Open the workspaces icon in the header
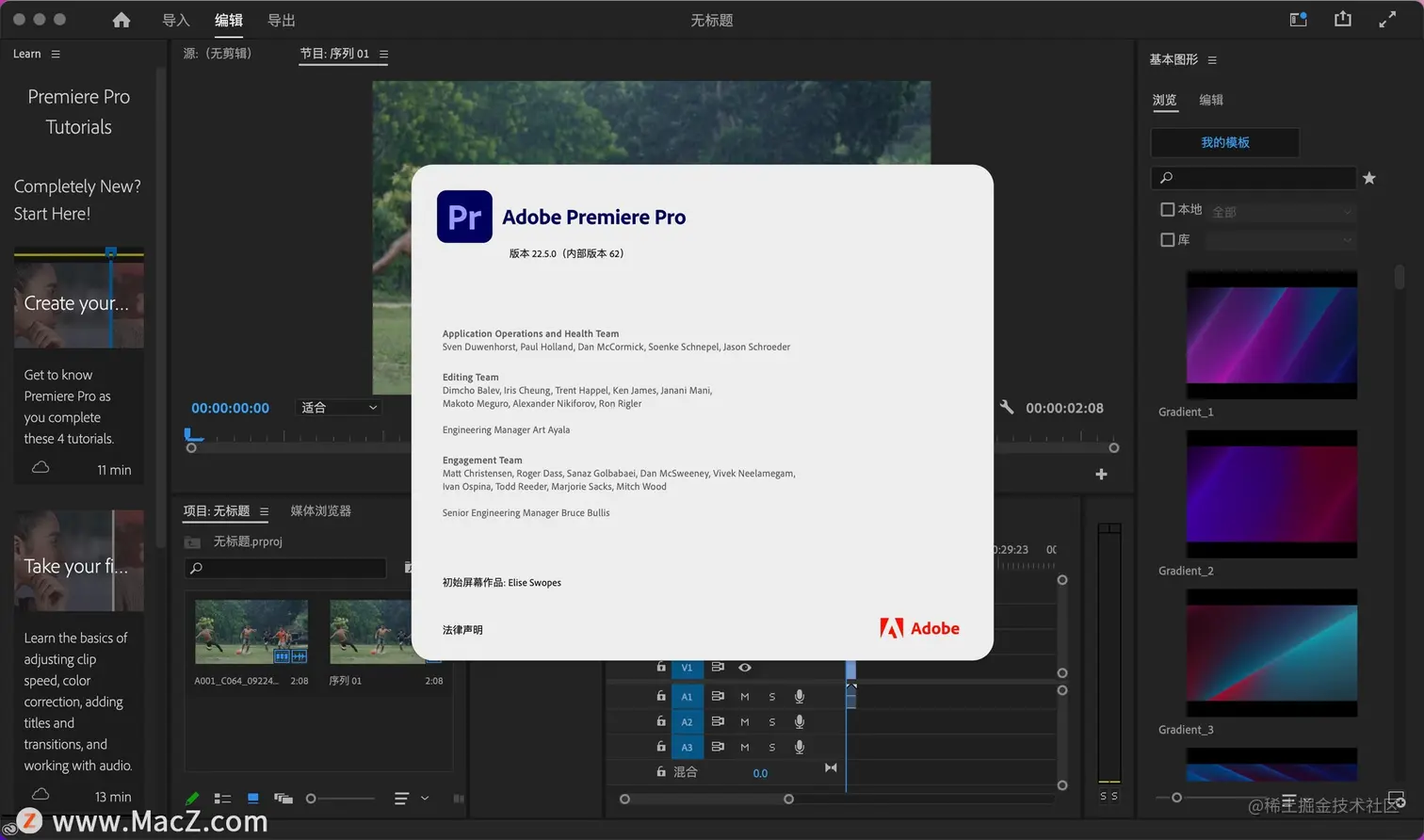The image size is (1424, 840). coord(1299,19)
